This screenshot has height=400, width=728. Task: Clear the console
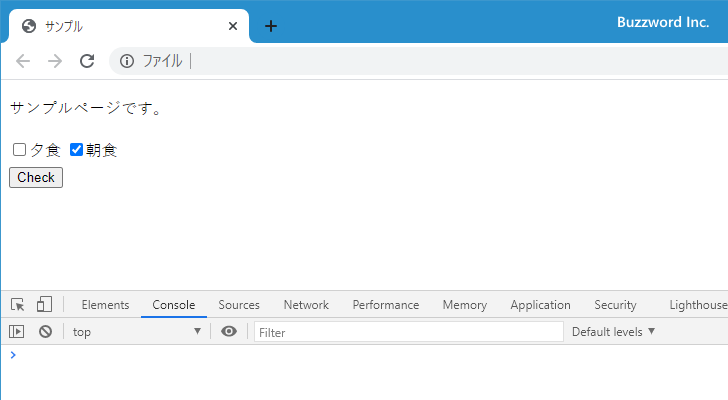[46, 331]
